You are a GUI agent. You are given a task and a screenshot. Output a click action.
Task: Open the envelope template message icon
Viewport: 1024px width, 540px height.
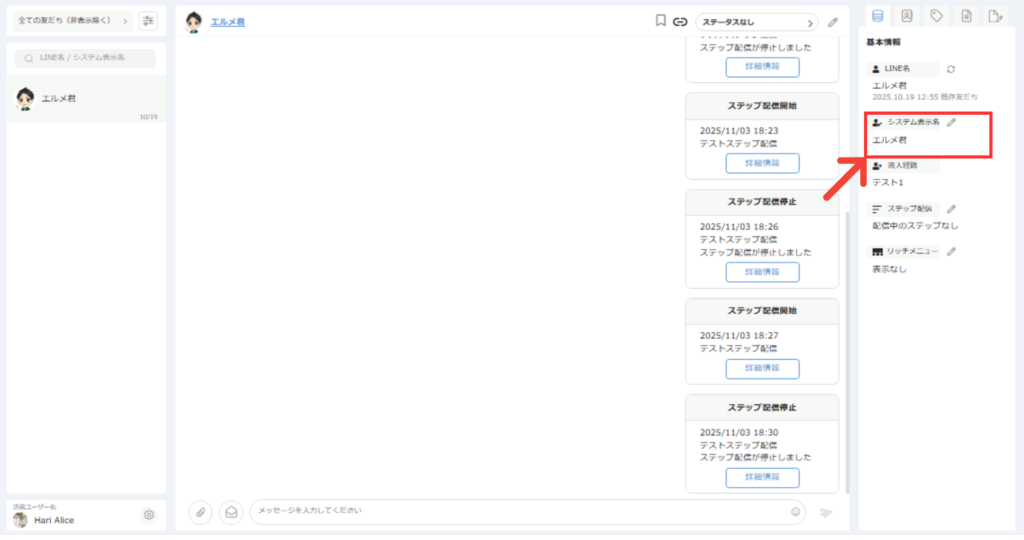point(231,512)
